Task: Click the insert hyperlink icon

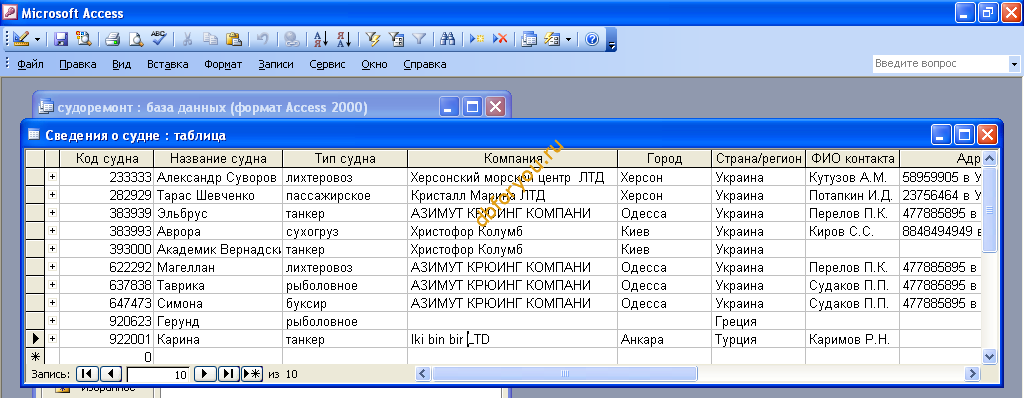Action: (292, 39)
